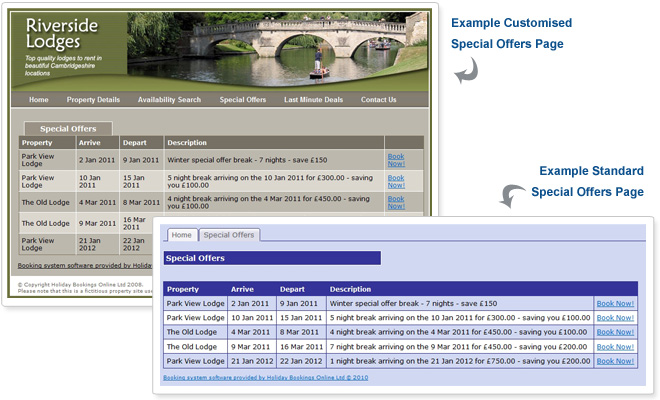660x400 pixels.
Task: Select '8 Mar 2011' cell on Riverside page
Action: point(141,203)
